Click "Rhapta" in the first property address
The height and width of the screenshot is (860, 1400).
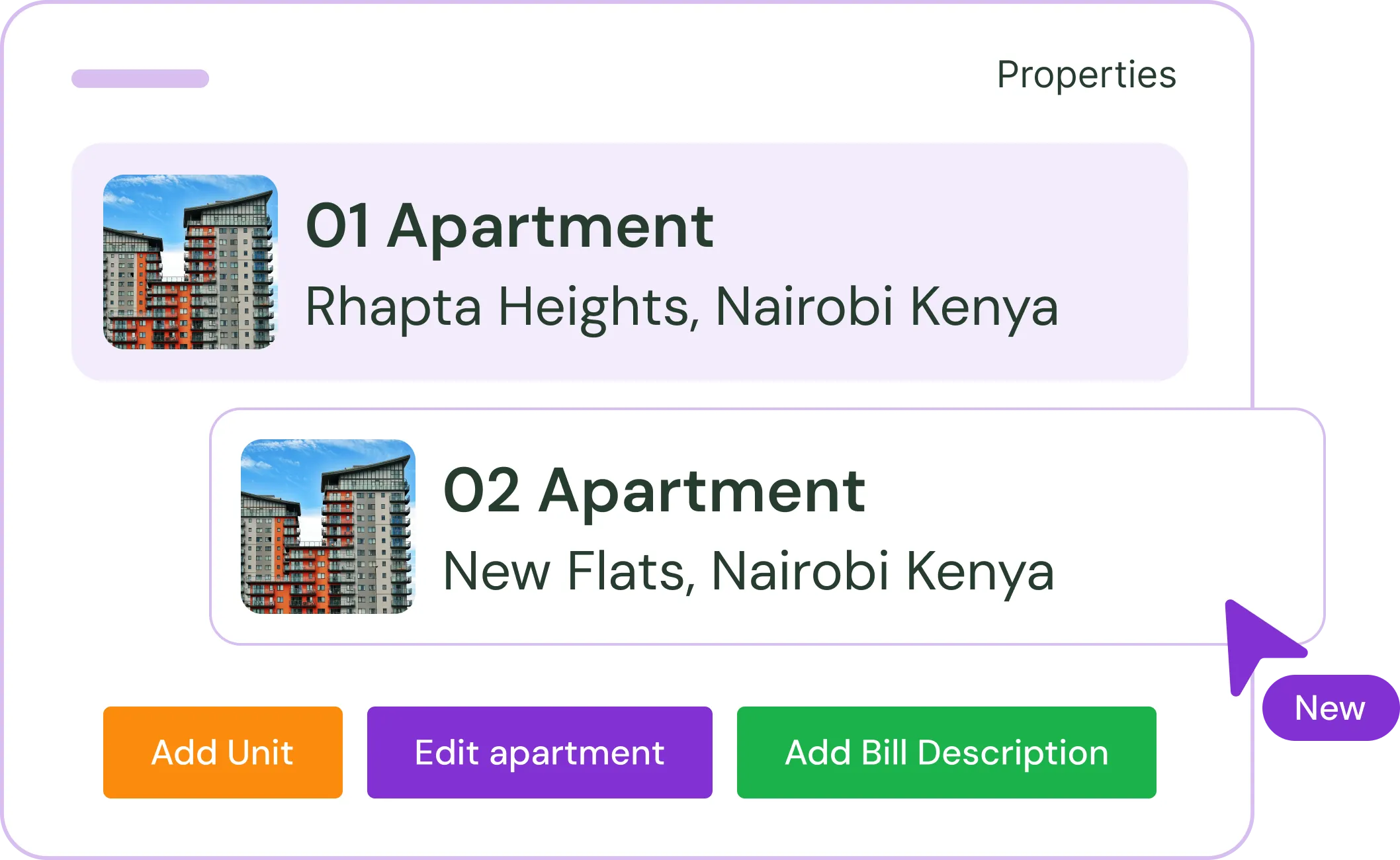tap(393, 307)
